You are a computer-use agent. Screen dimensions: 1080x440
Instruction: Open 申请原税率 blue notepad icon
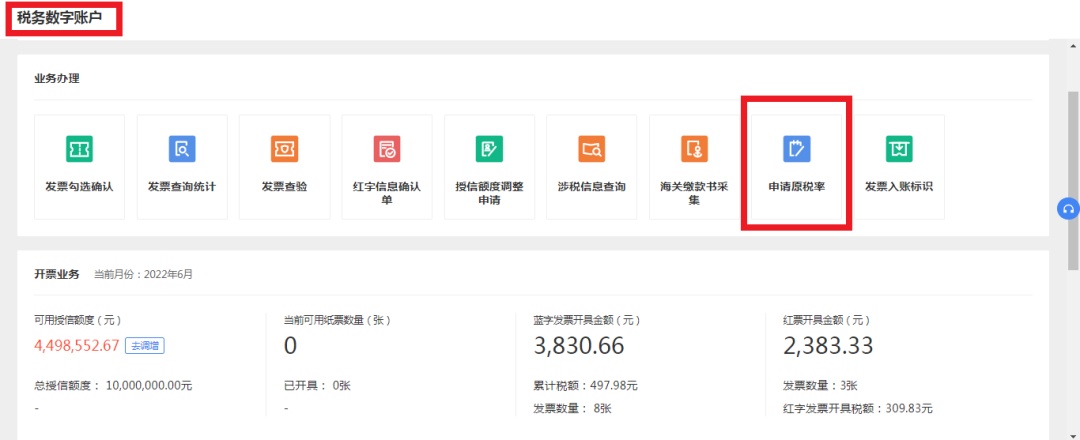[796, 149]
